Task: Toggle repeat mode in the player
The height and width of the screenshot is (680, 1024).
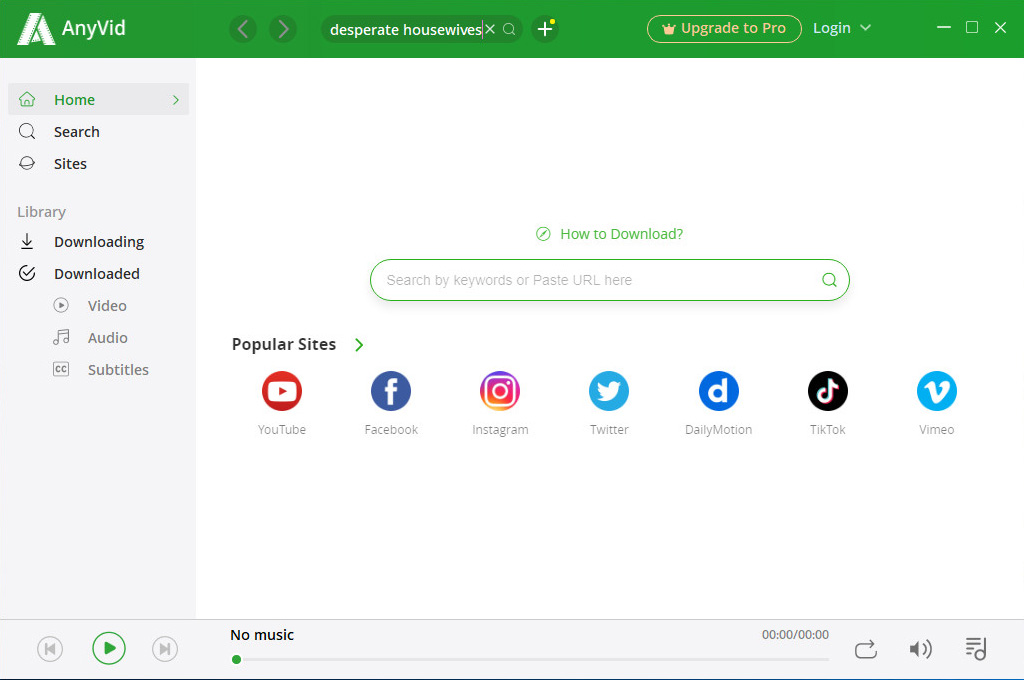Action: 866,649
